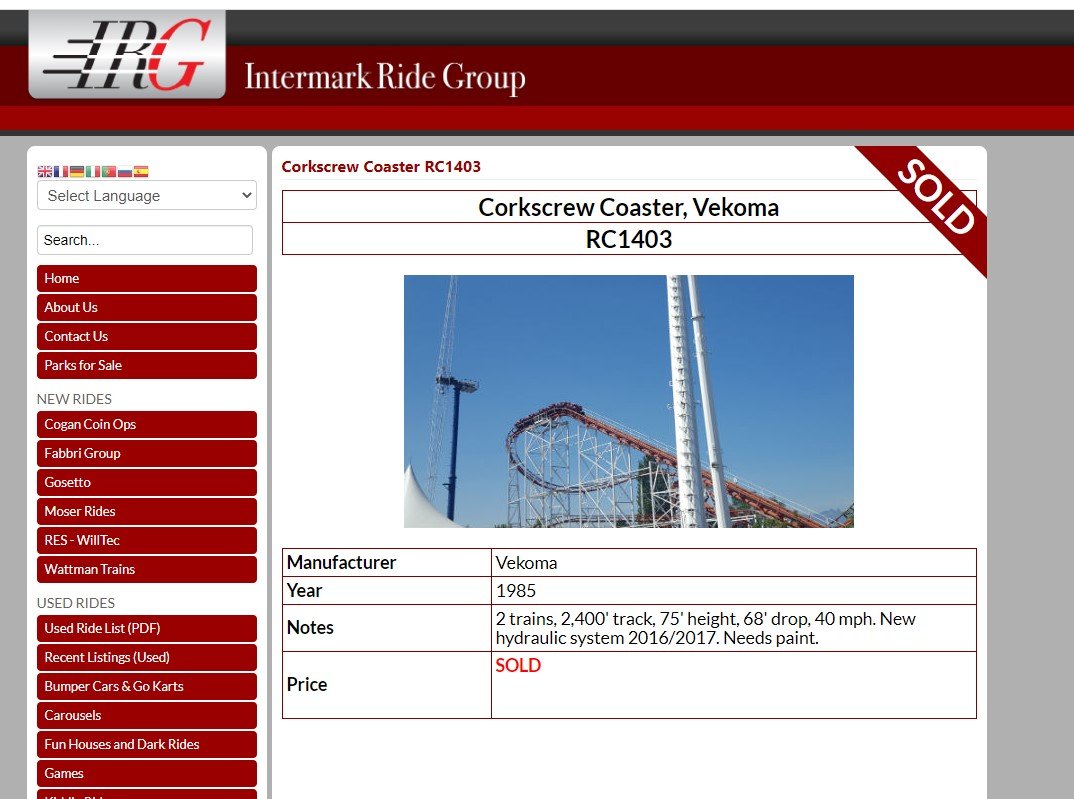View Recent Listings (Used)
Viewport: 1074px width, 799px height.
click(x=147, y=657)
